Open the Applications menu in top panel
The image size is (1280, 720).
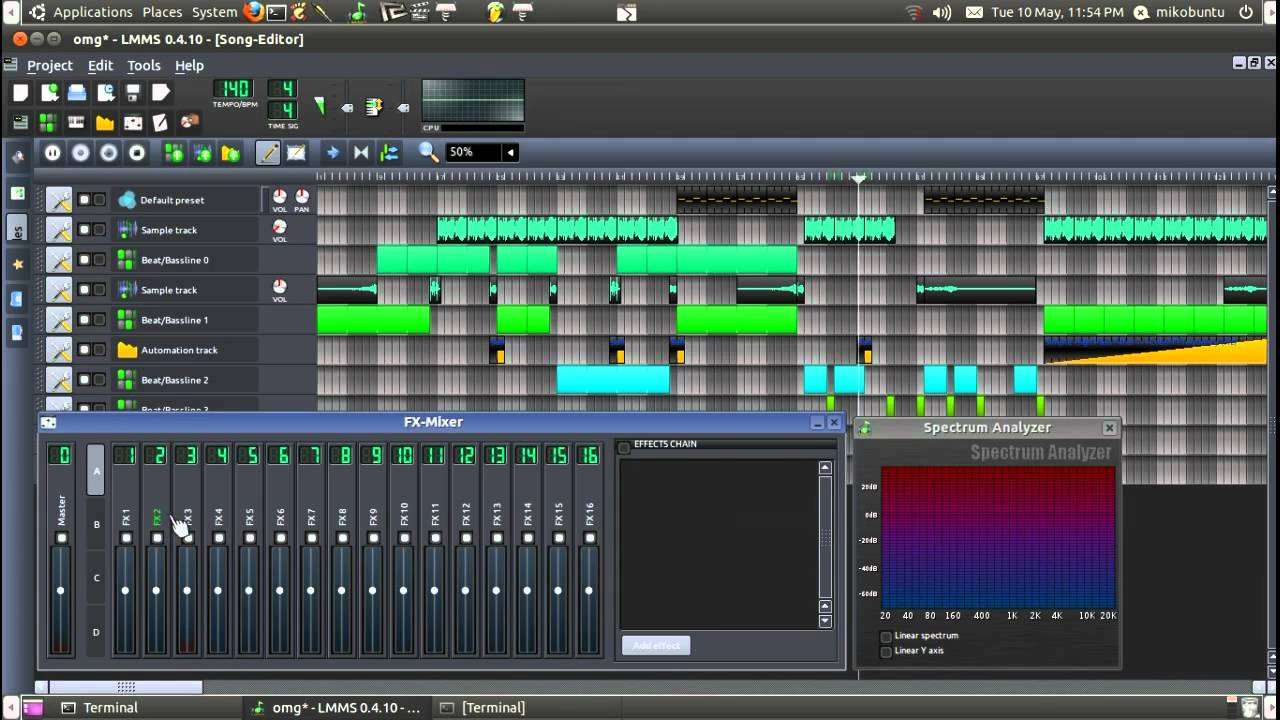click(92, 12)
